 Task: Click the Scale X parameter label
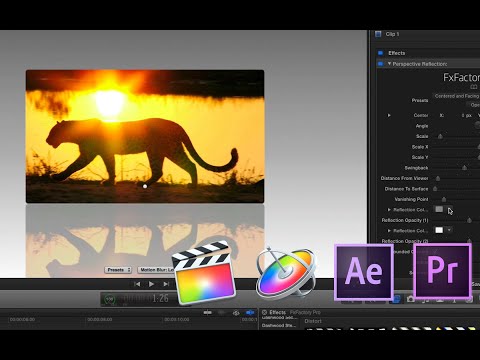[420, 147]
